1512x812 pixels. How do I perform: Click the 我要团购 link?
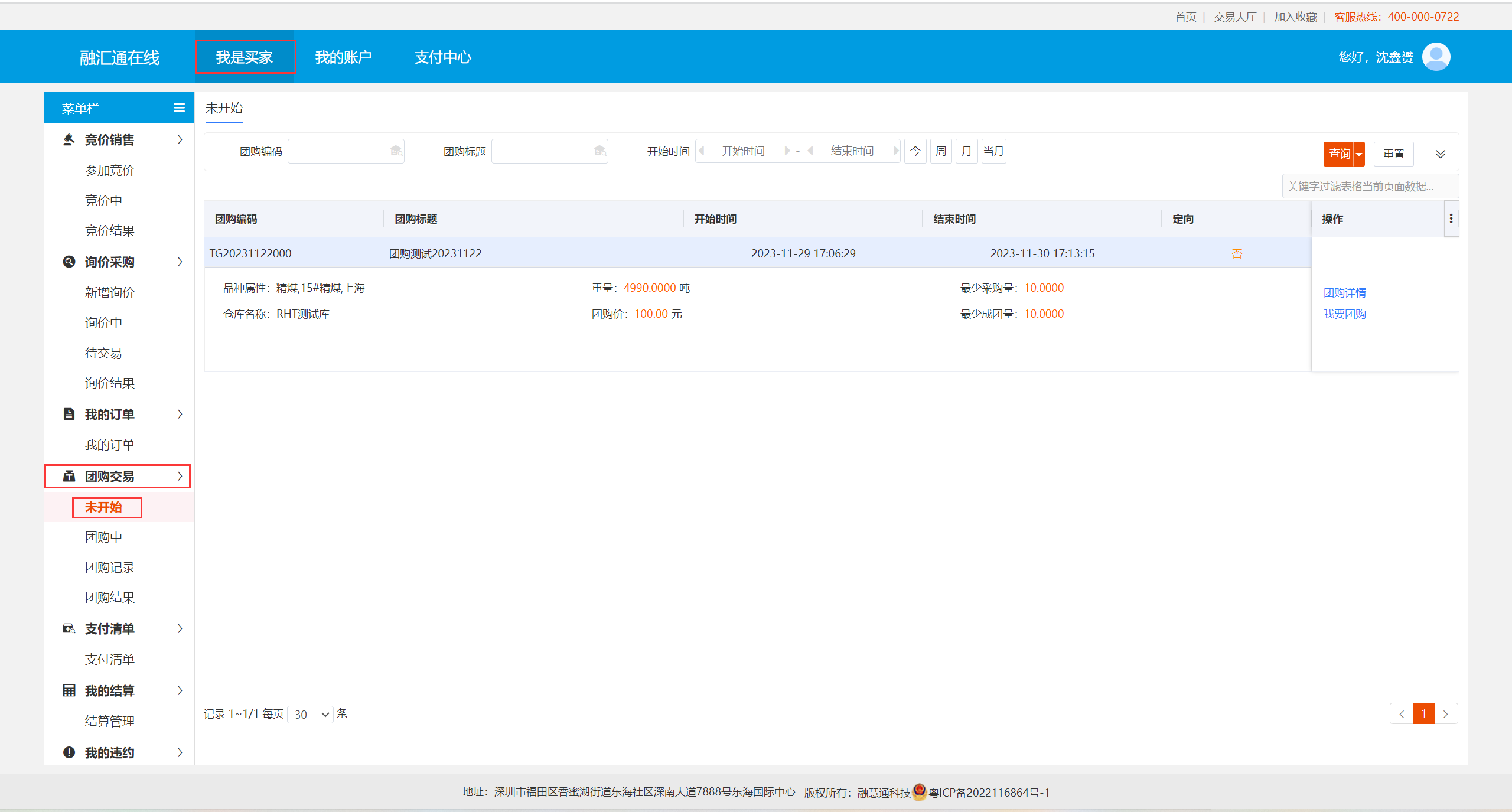[1345, 314]
